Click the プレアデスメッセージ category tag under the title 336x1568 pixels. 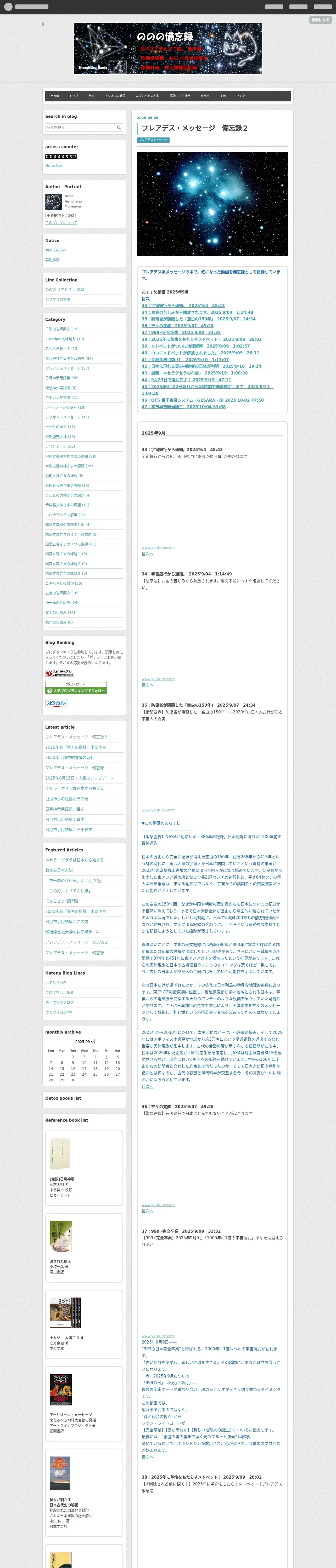pos(153,140)
